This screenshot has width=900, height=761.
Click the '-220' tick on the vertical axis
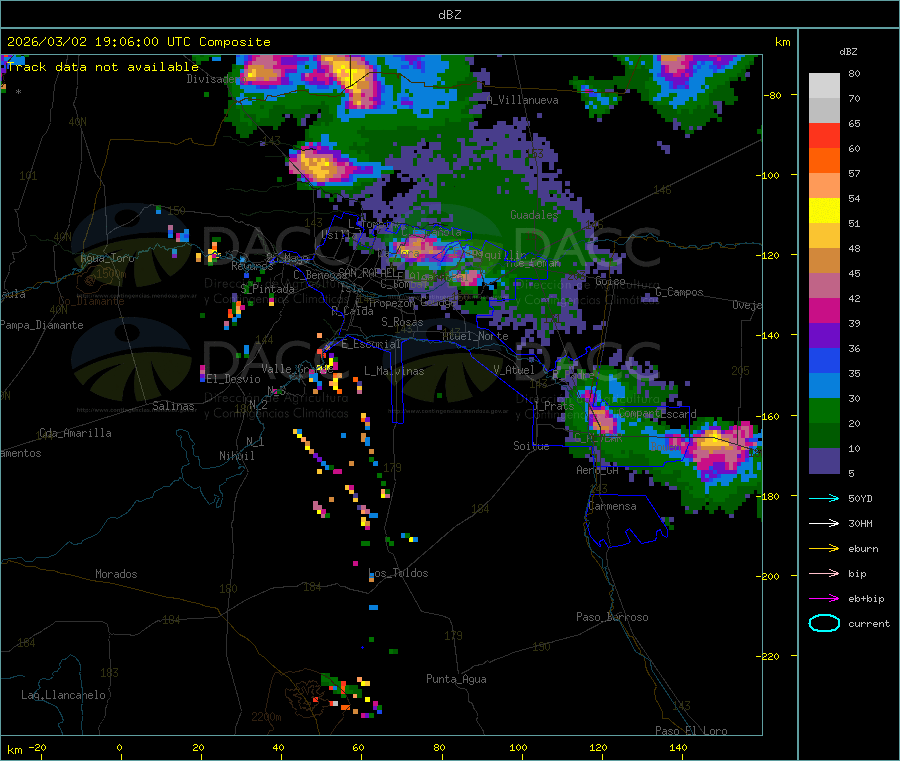(x=770, y=656)
